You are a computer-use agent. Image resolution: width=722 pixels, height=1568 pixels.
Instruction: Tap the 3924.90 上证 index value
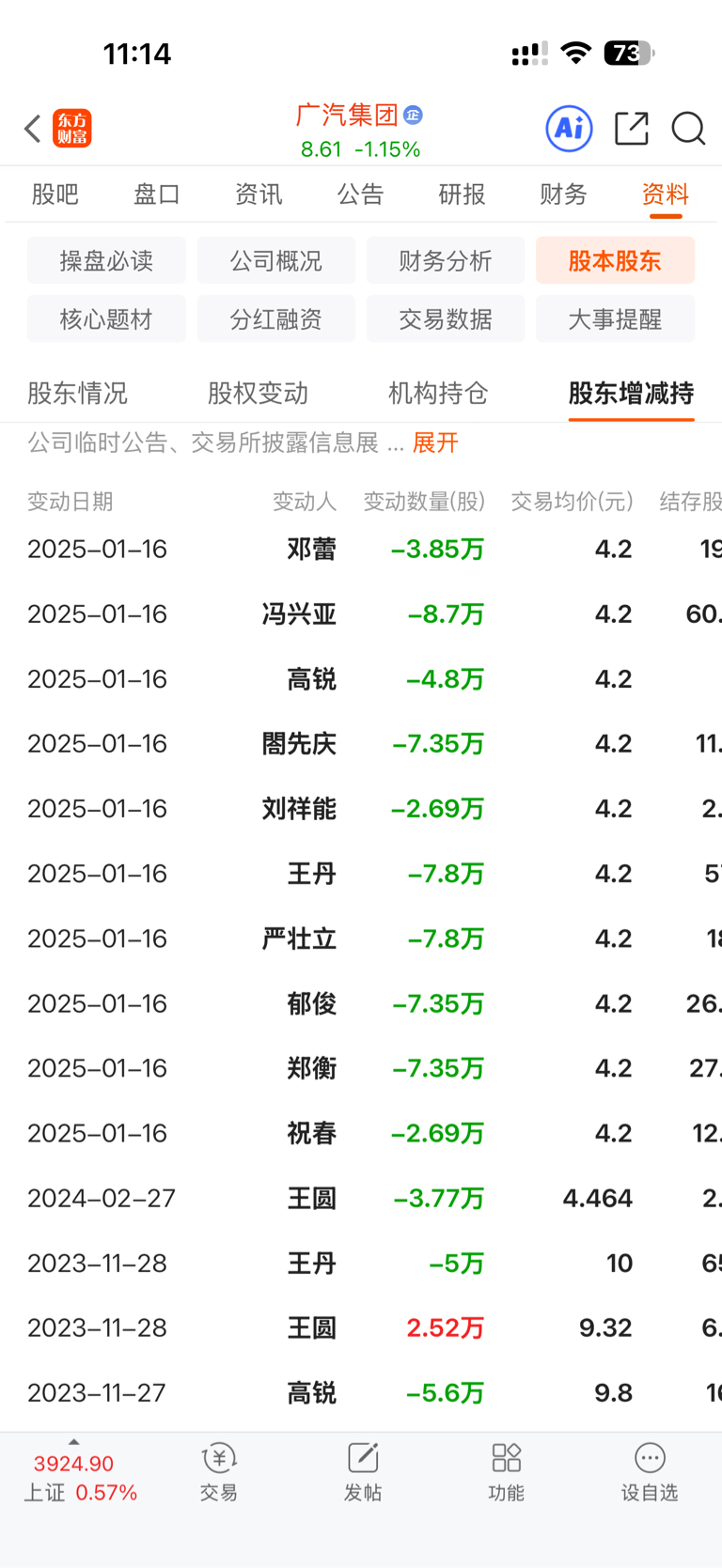point(73,1464)
